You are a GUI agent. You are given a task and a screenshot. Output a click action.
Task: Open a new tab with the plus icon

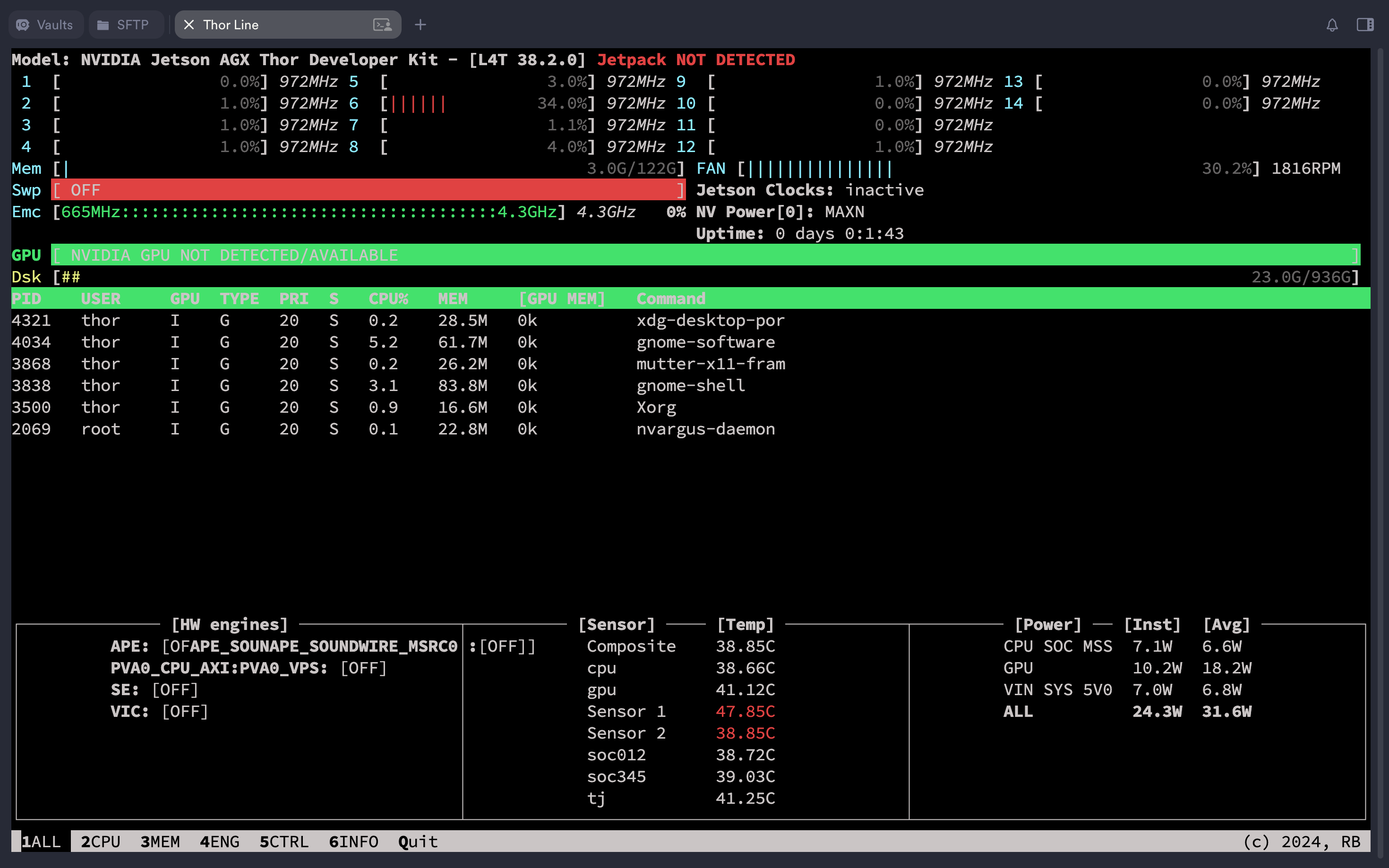tap(421, 24)
